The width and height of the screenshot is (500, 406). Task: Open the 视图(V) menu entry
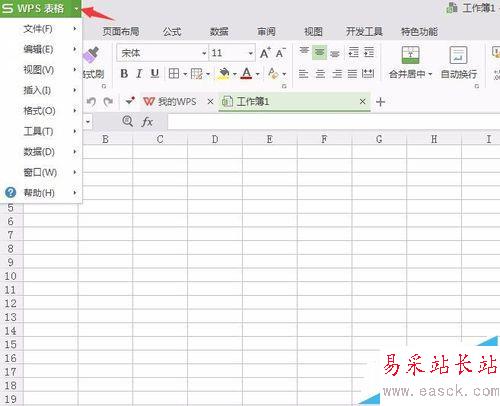pos(41,70)
